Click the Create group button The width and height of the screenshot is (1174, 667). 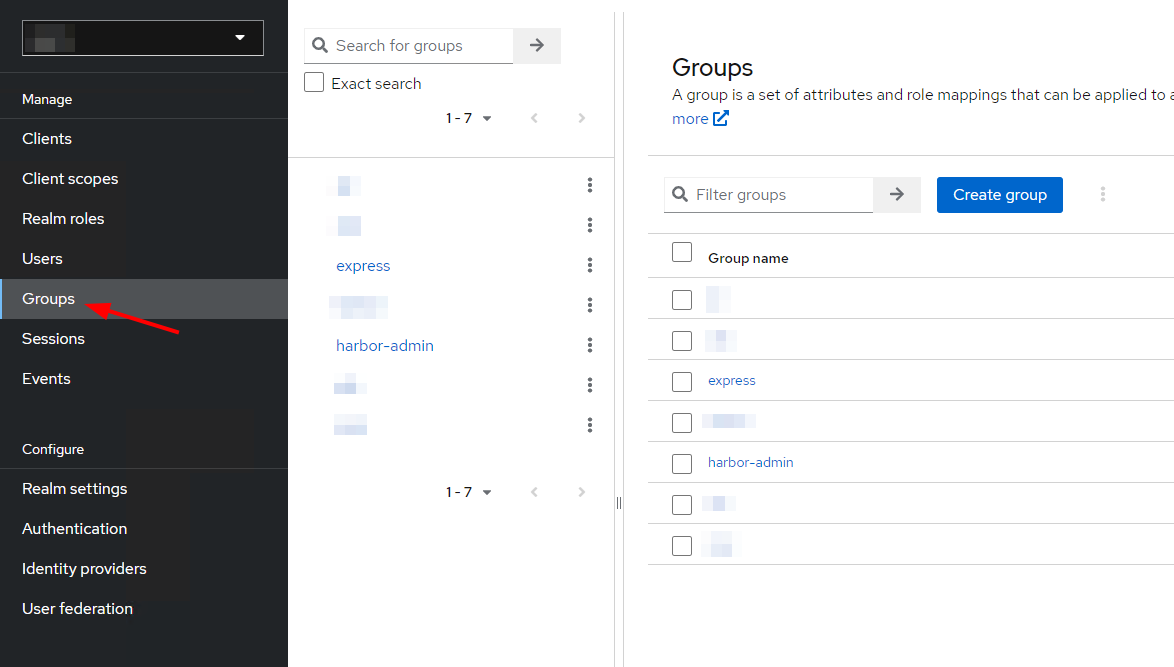999,195
